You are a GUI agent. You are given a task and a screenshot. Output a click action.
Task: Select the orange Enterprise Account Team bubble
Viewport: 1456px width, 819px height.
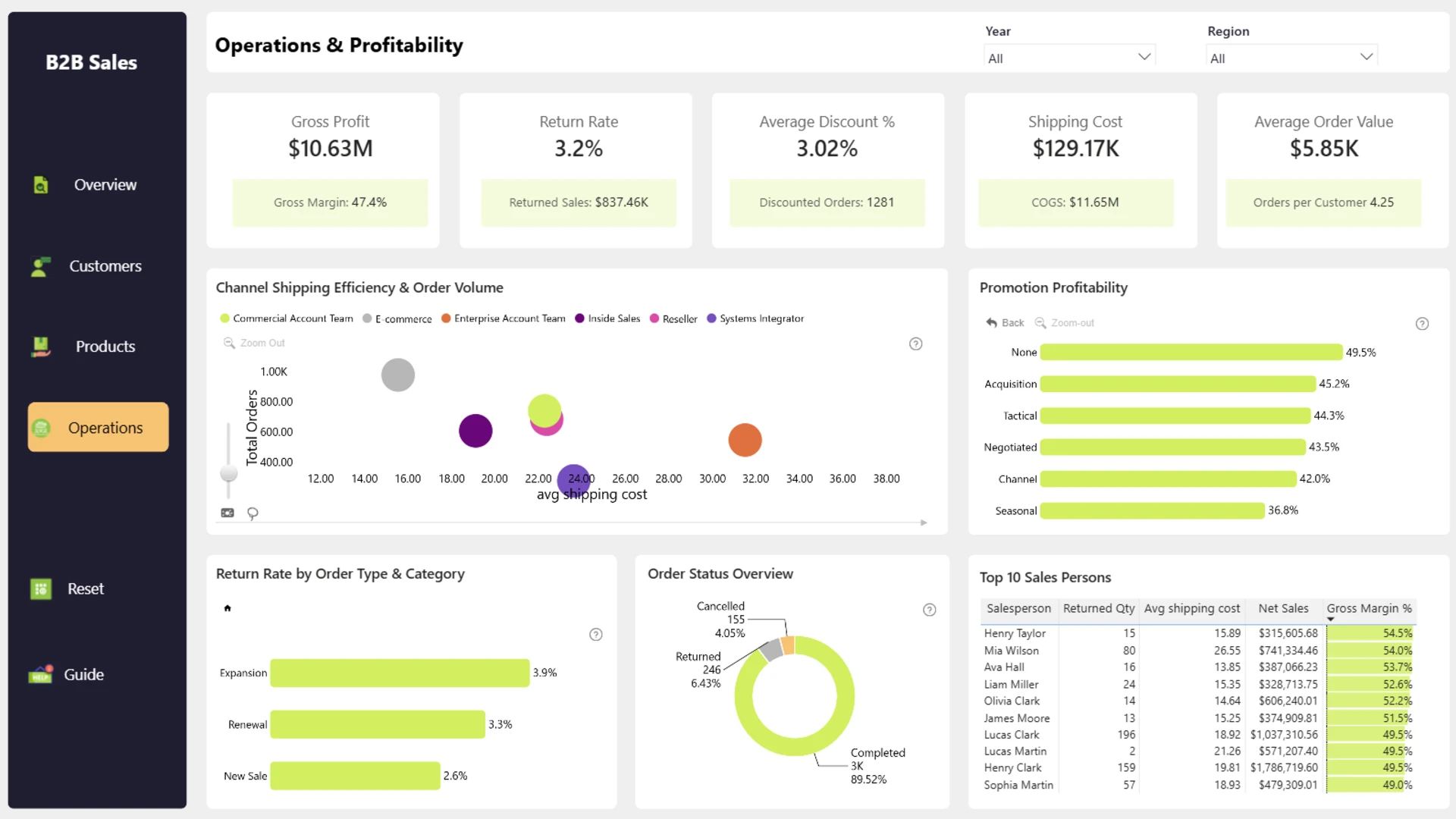[745, 440]
